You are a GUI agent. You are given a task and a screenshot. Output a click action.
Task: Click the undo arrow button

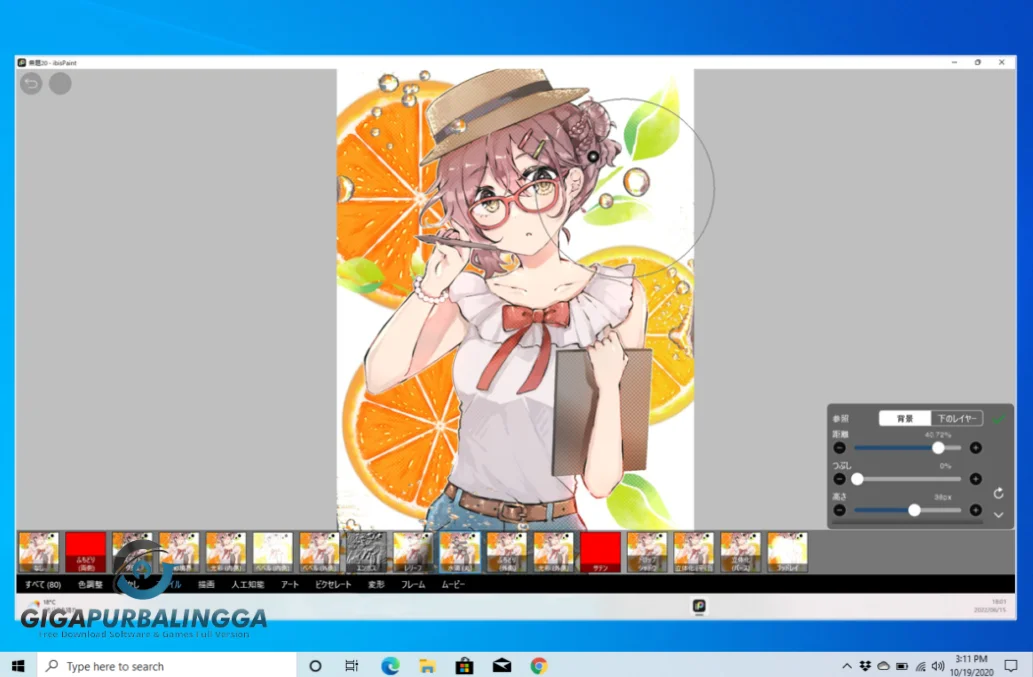tap(31, 84)
